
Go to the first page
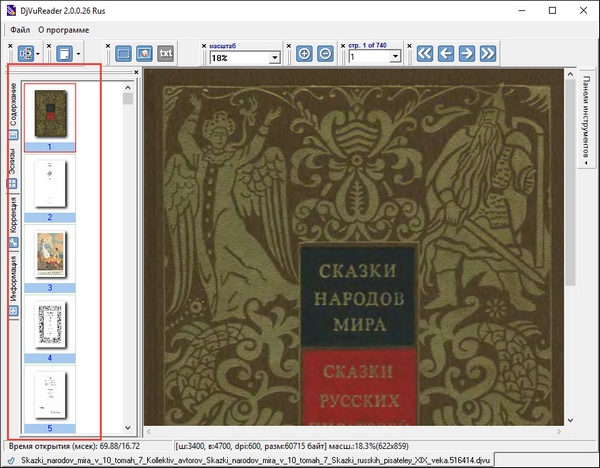425,54
